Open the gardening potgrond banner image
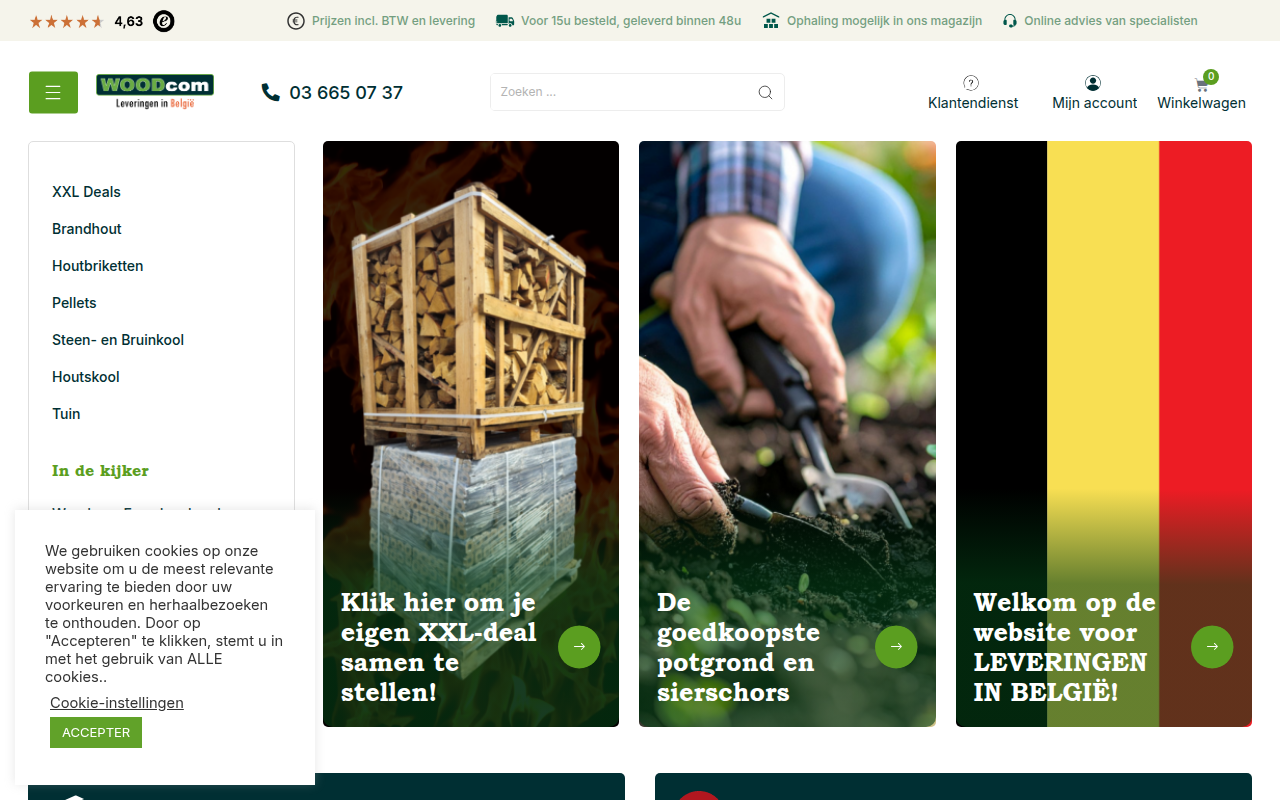Image resolution: width=1280 pixels, height=800 pixels. (x=787, y=434)
